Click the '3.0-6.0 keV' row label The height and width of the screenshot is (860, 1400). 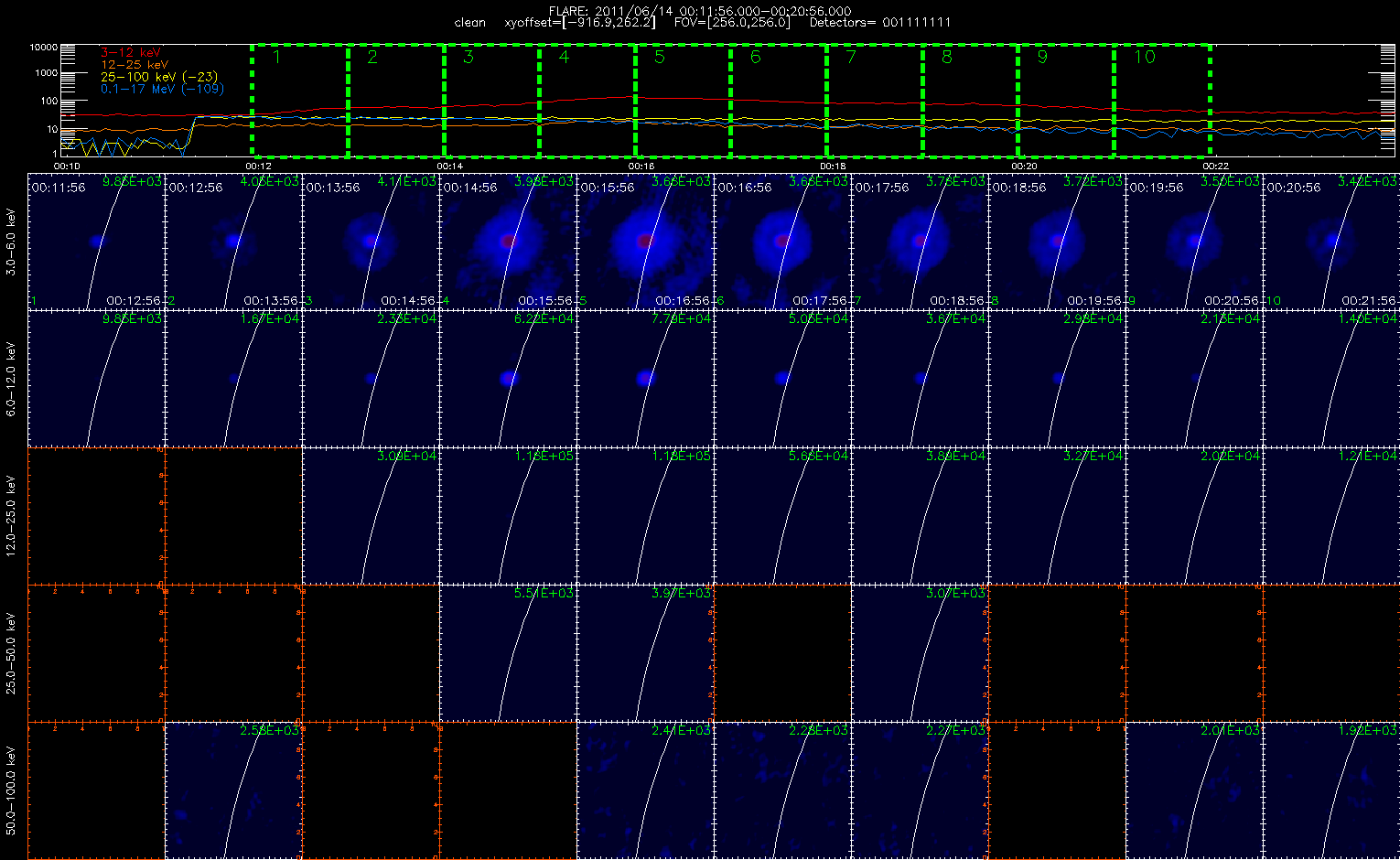point(11,242)
